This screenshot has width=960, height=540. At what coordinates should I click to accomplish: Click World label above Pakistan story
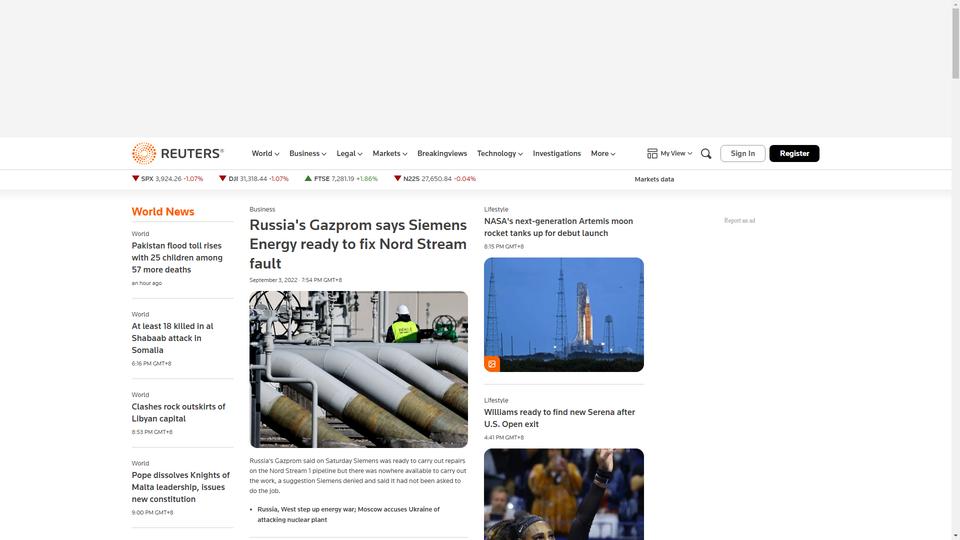pyautogui.click(x=140, y=234)
